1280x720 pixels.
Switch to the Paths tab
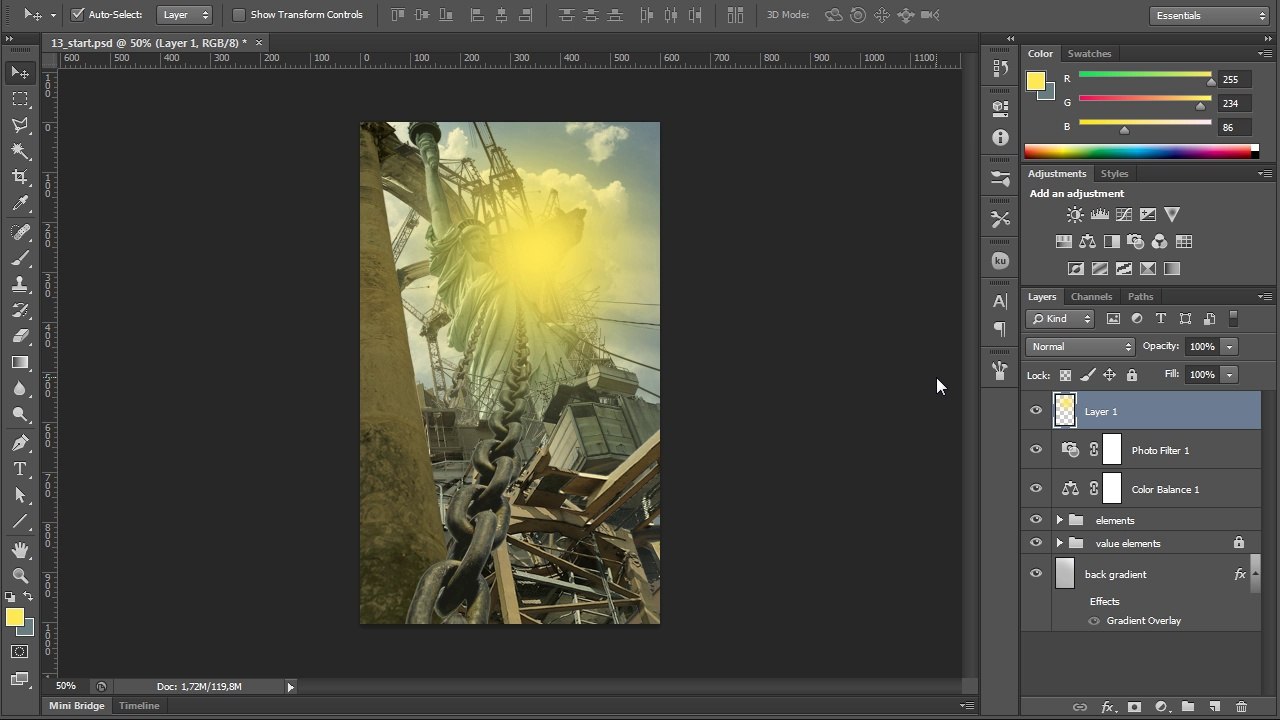[x=1140, y=297]
